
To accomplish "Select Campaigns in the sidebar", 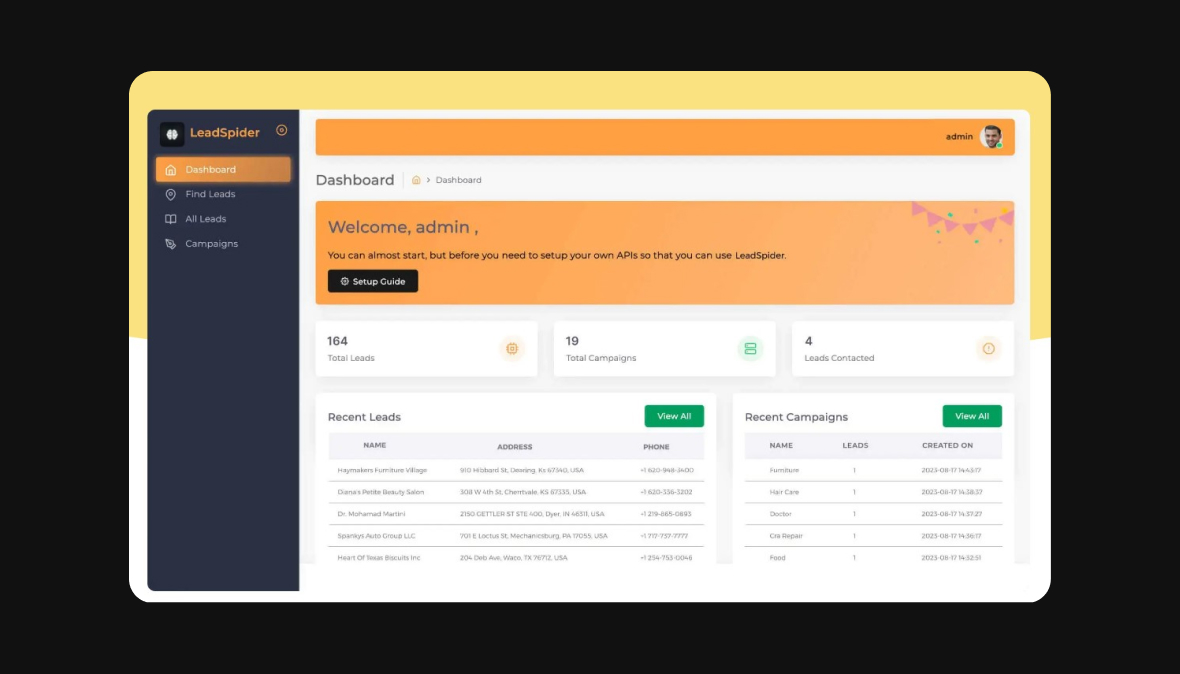I will point(211,244).
